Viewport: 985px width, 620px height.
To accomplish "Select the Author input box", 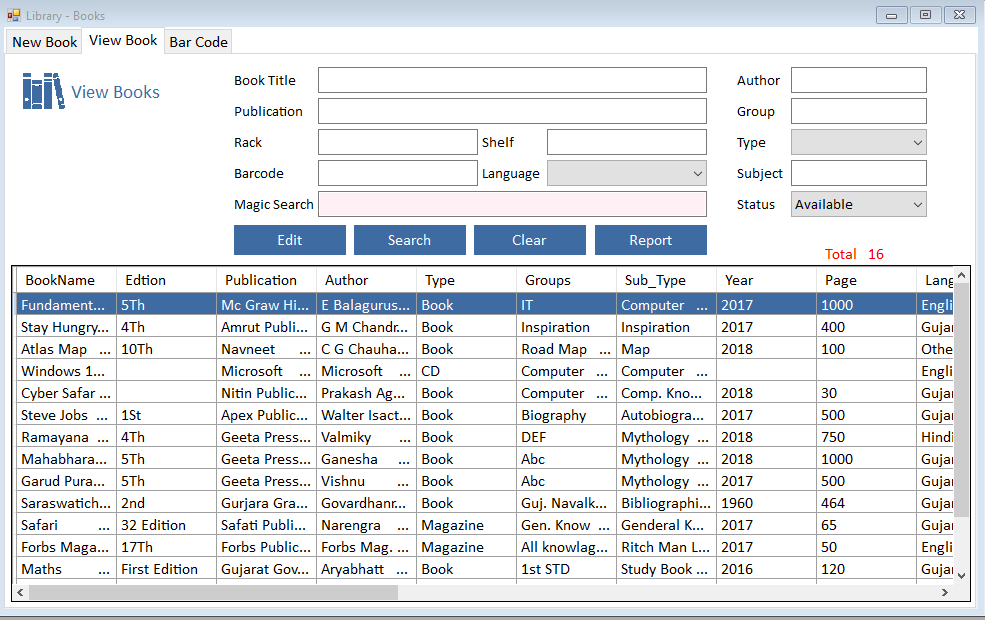I will coord(858,81).
